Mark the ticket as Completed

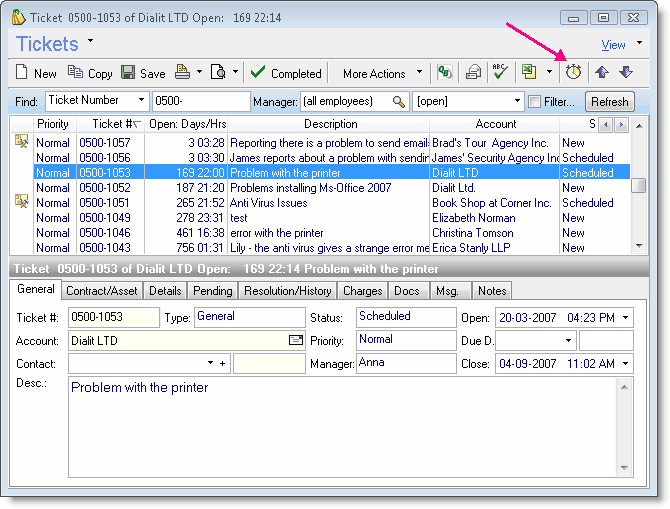pyautogui.click(x=286, y=73)
